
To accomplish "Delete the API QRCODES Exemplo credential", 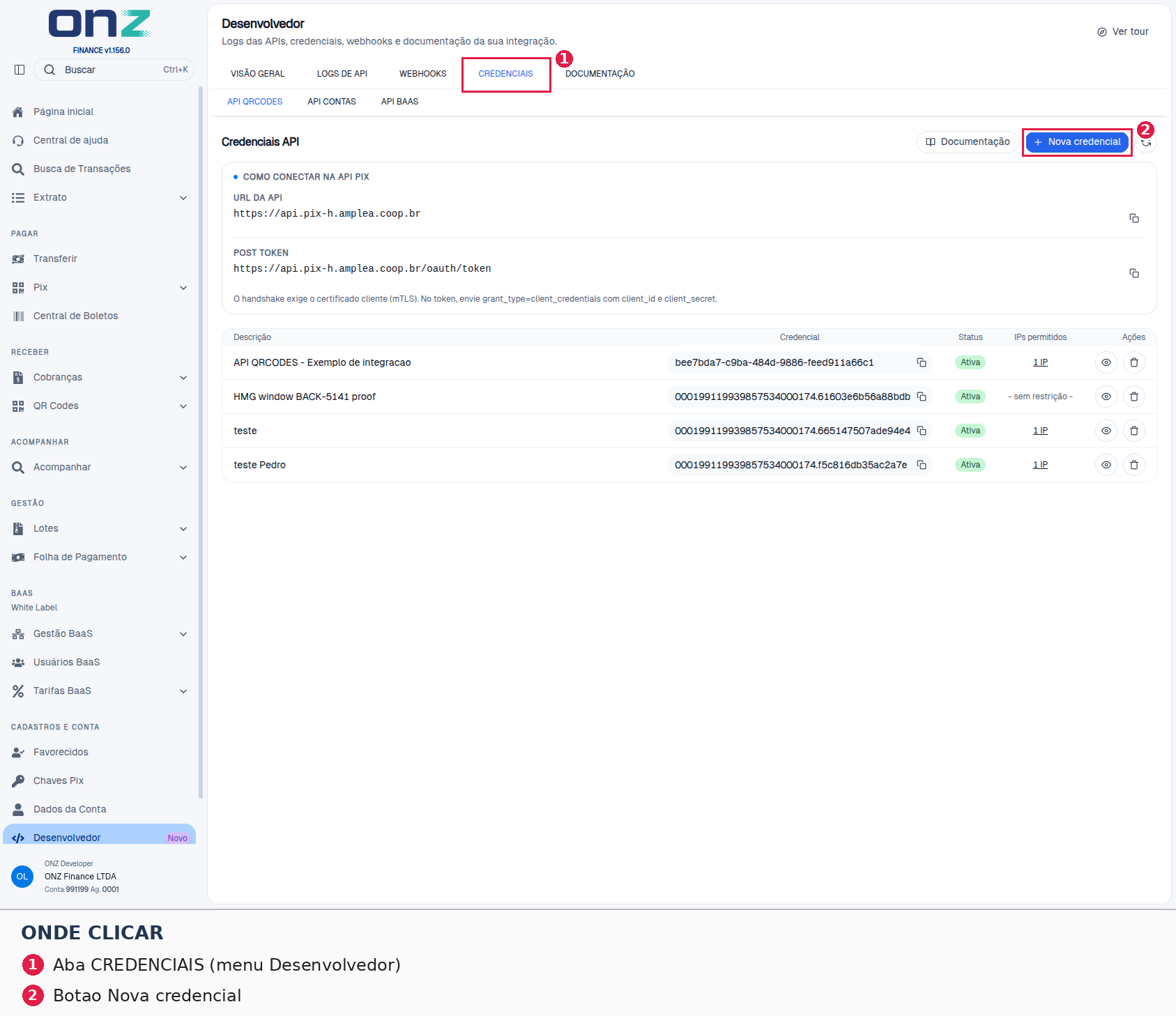I will pos(1133,362).
